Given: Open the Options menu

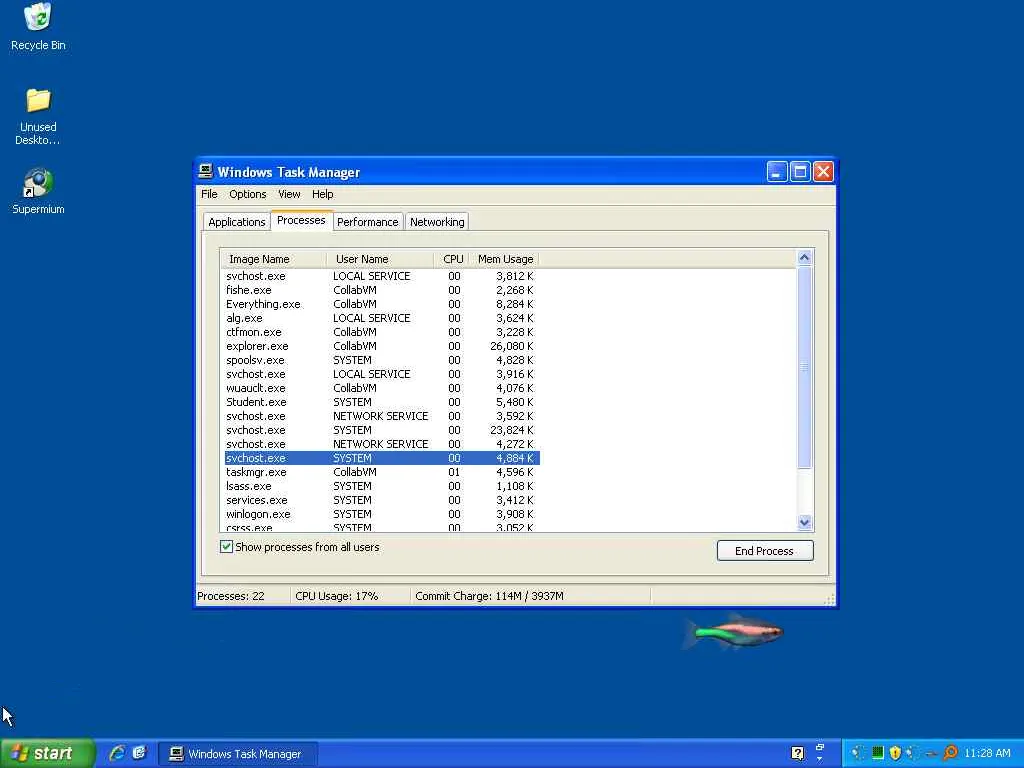Looking at the screenshot, I should [x=248, y=194].
